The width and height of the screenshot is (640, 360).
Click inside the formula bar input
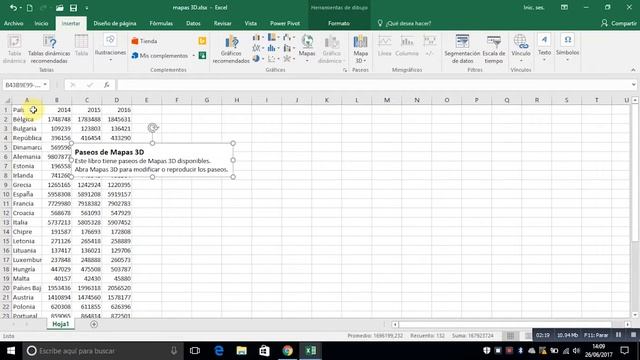coord(373,85)
